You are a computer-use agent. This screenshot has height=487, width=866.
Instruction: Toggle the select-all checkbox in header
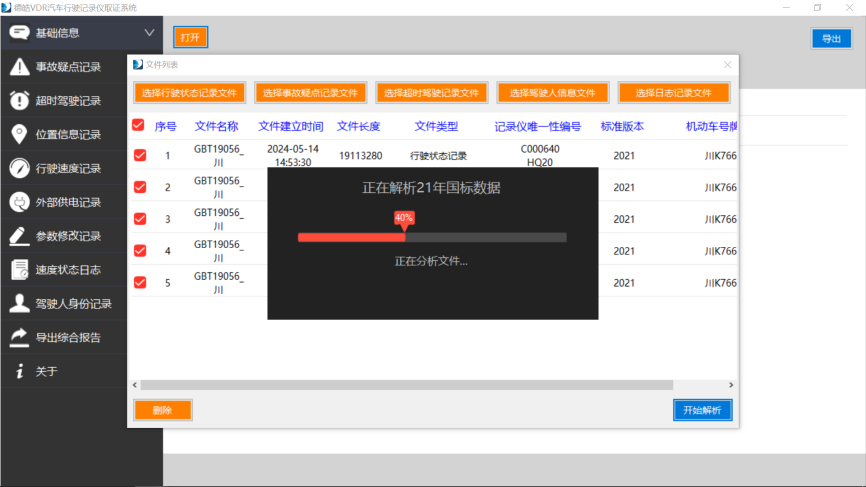[x=138, y=125]
